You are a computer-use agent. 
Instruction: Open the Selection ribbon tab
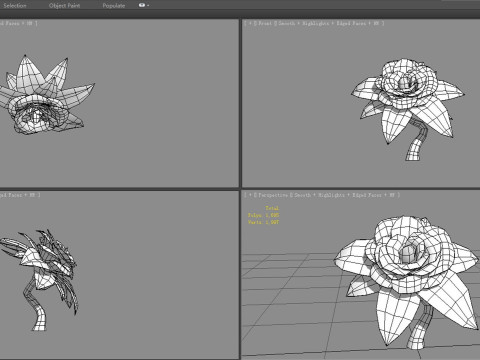click(x=14, y=6)
